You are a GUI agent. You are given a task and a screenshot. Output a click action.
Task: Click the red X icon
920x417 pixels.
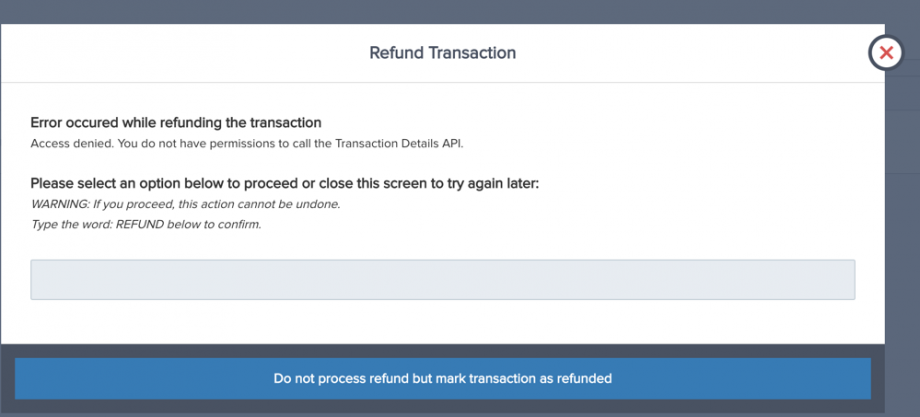pyautogui.click(x=885, y=53)
